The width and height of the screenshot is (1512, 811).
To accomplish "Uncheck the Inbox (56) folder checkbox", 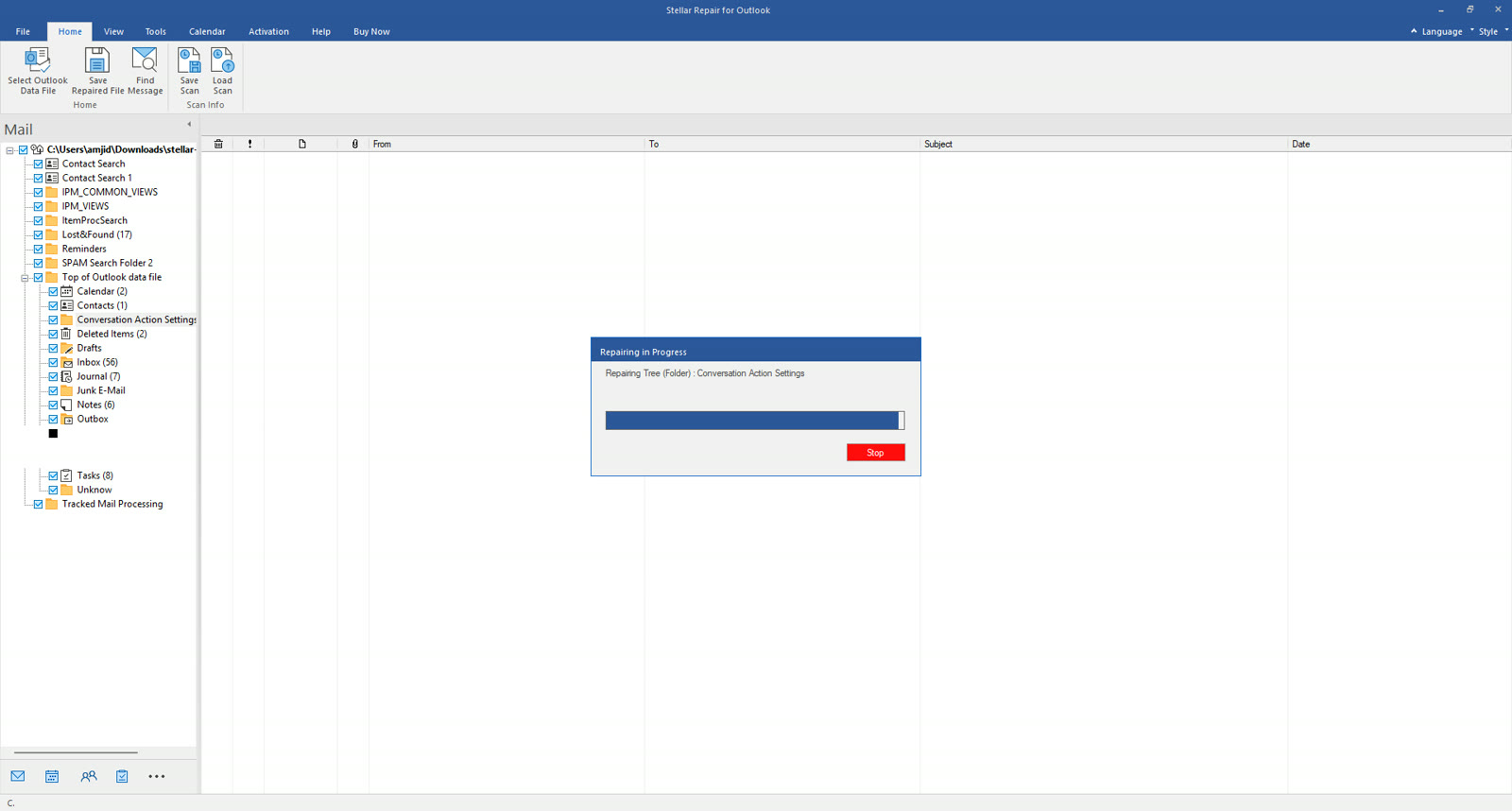I will click(53, 362).
